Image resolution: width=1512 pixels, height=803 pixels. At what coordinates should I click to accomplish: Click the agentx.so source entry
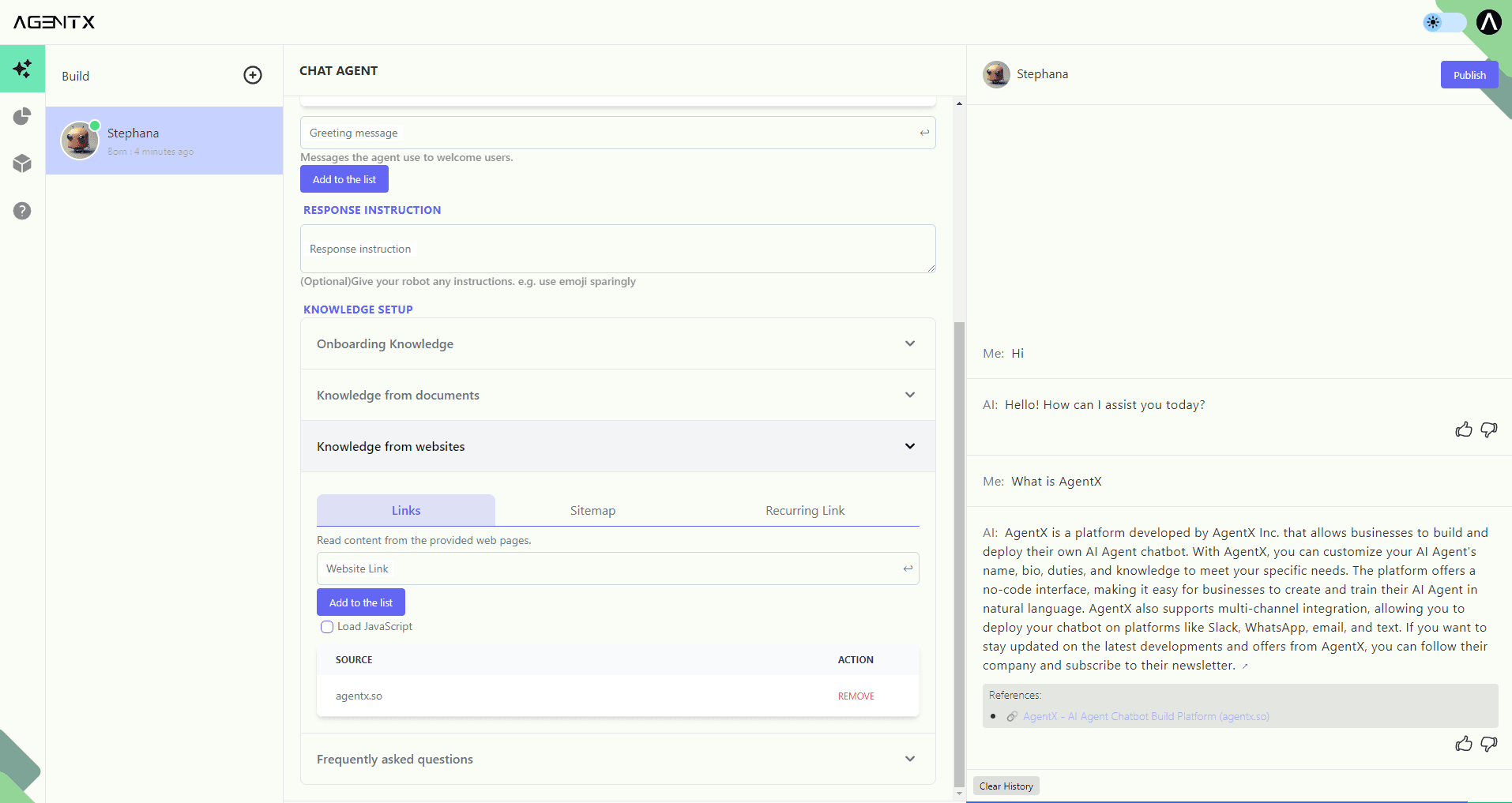(x=359, y=696)
